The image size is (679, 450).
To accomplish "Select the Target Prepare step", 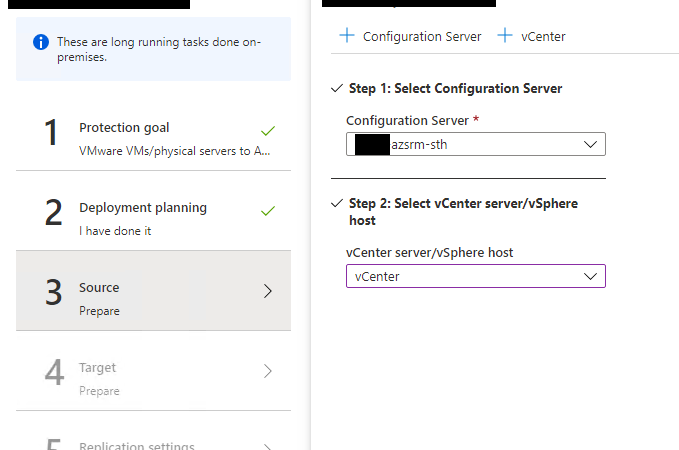I will pos(153,371).
